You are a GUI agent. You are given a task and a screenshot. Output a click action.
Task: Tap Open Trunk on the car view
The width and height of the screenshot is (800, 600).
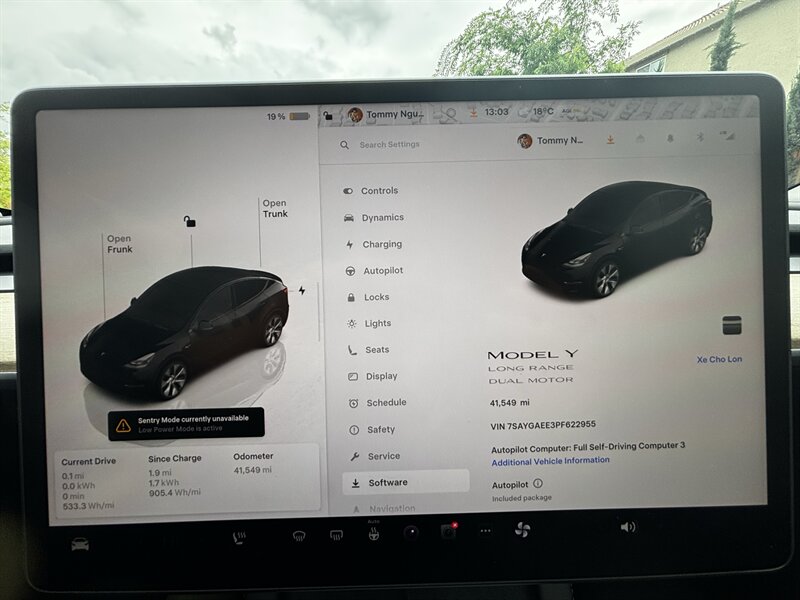coord(274,208)
